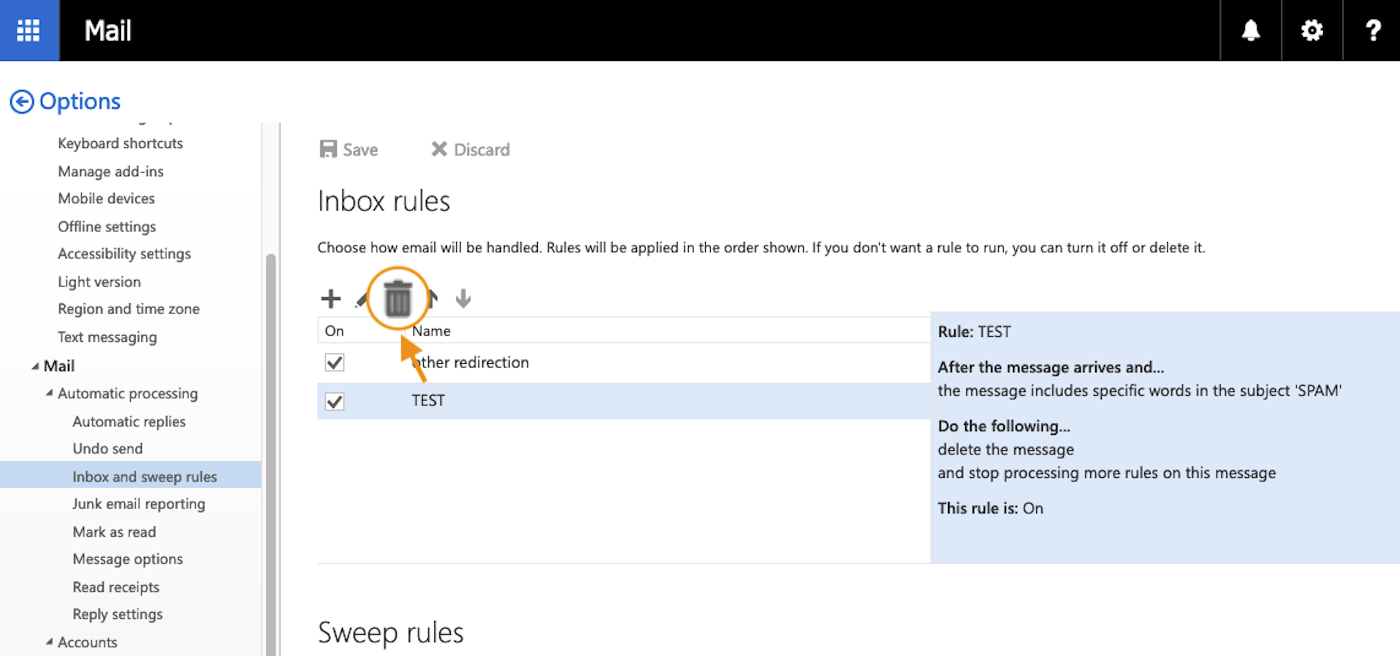Select the 'other redirection' rule row
This screenshot has height=656, width=1400.
pos(600,362)
